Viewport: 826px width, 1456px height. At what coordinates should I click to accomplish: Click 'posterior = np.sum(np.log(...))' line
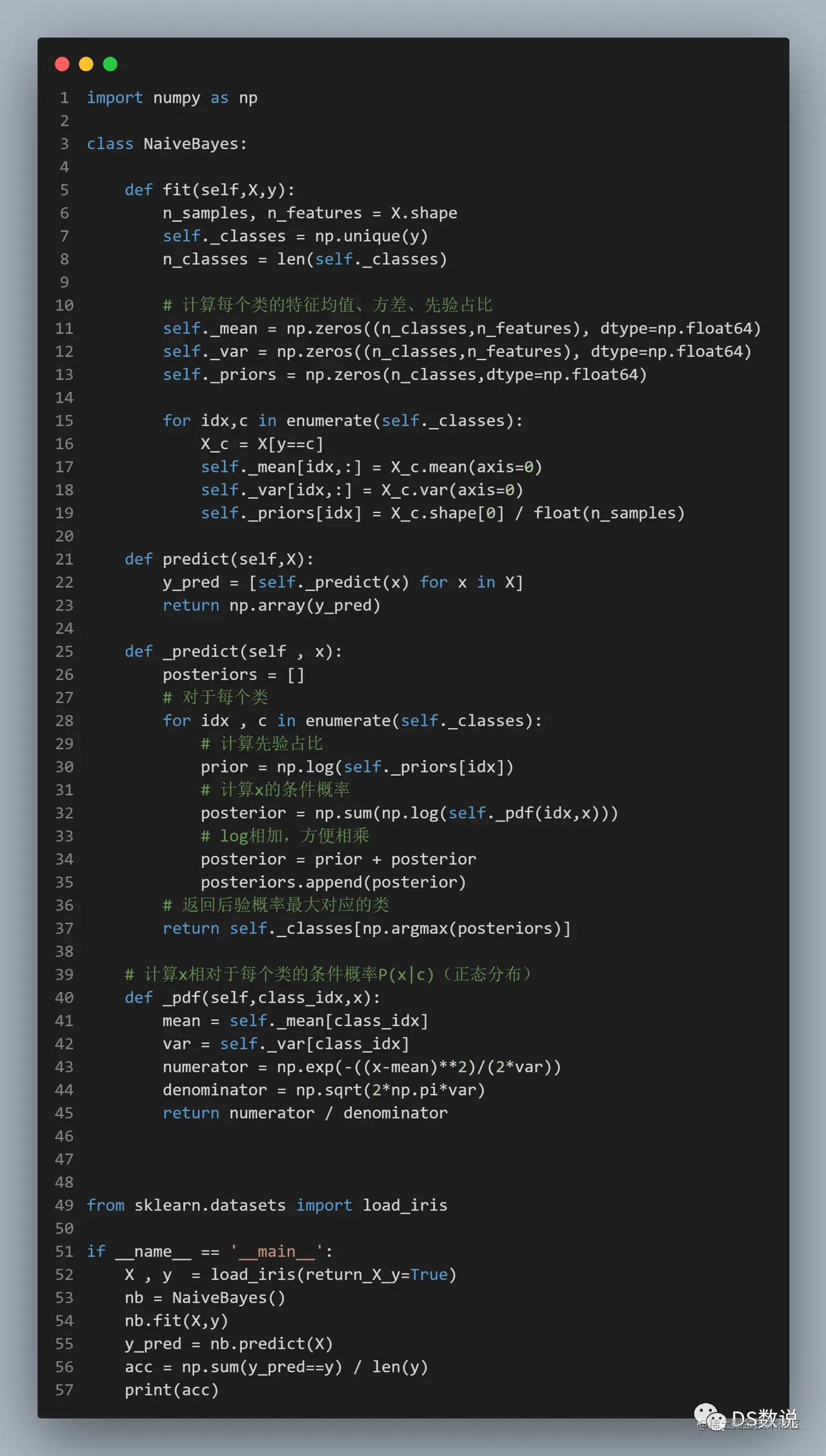click(410, 813)
